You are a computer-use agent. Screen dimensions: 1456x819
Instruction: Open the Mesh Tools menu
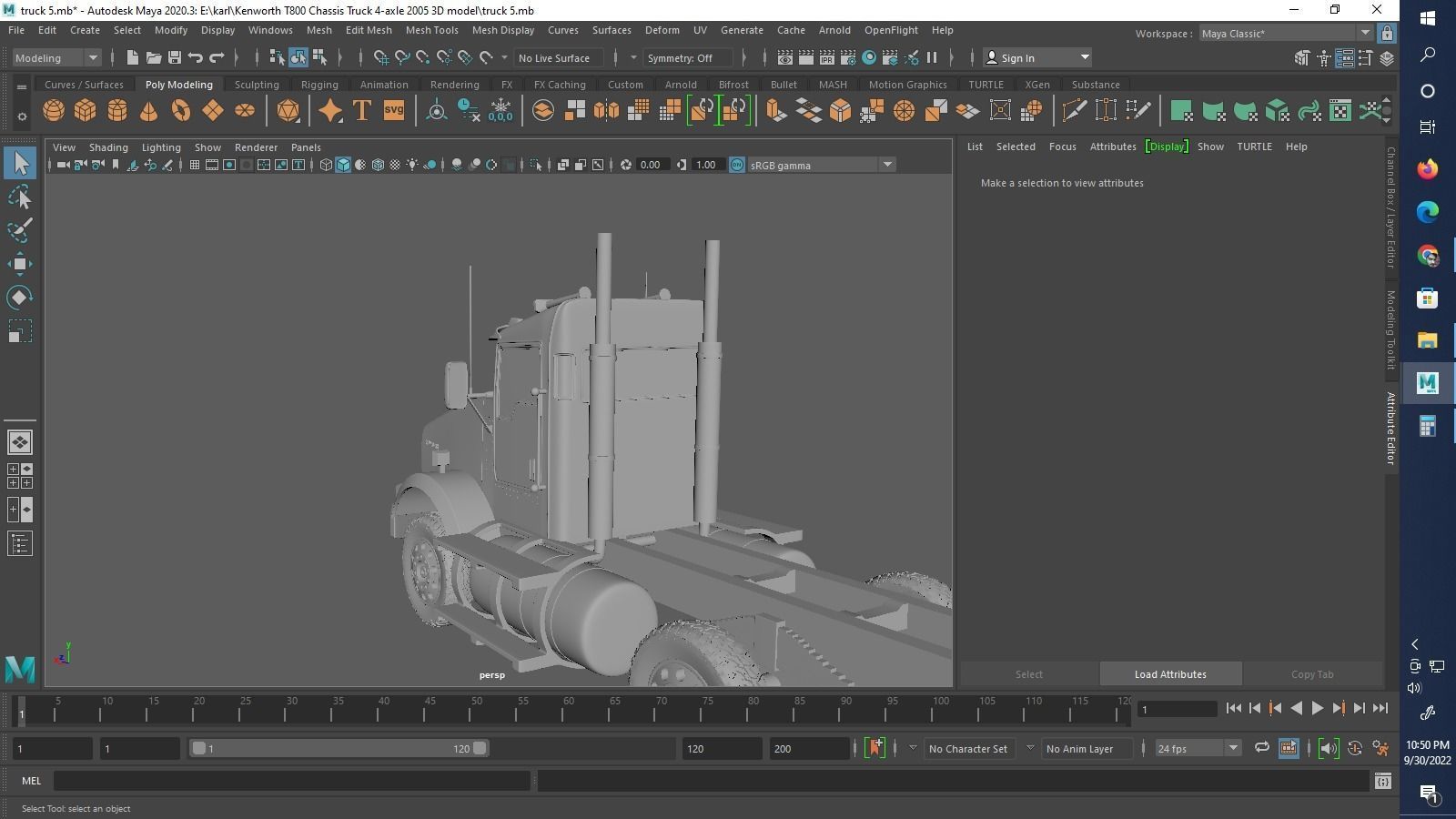coord(431,30)
